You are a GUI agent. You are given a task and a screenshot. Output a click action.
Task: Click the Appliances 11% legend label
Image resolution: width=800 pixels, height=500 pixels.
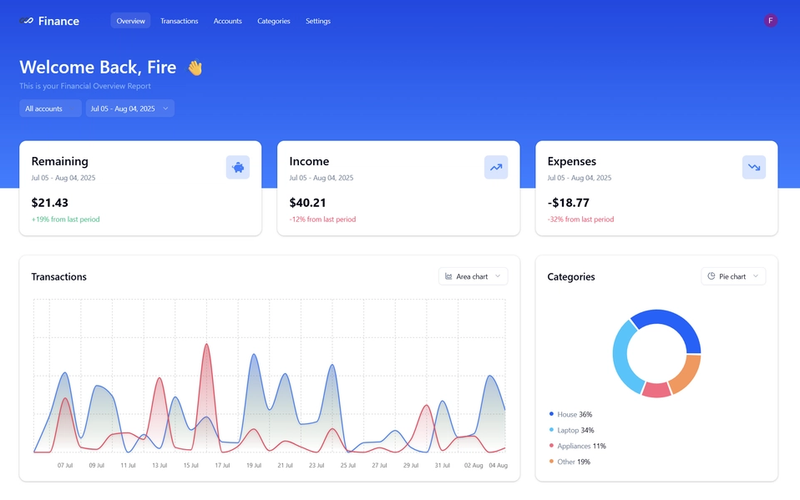pyautogui.click(x=582, y=446)
